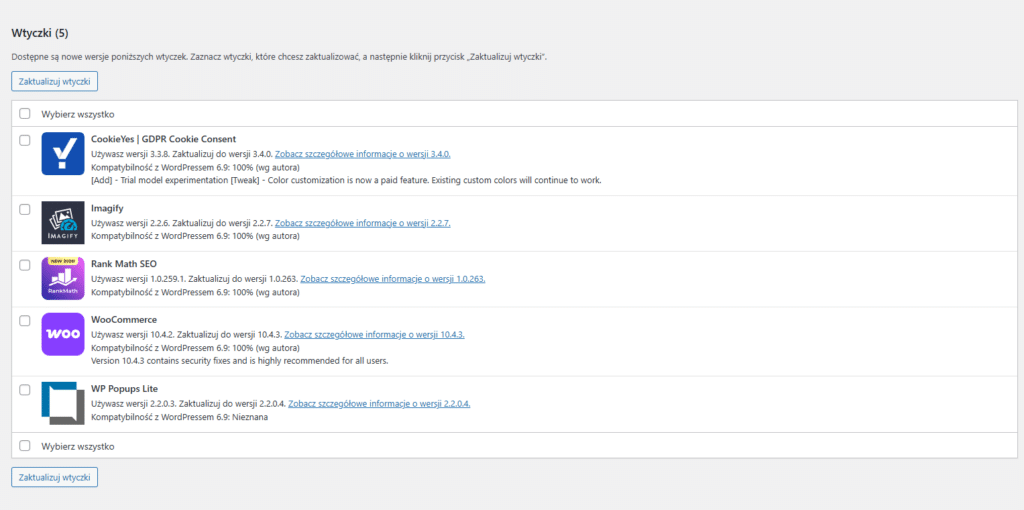Mark the WooCommerce checkbox for update
This screenshot has width=1024, height=510.
click(25, 320)
